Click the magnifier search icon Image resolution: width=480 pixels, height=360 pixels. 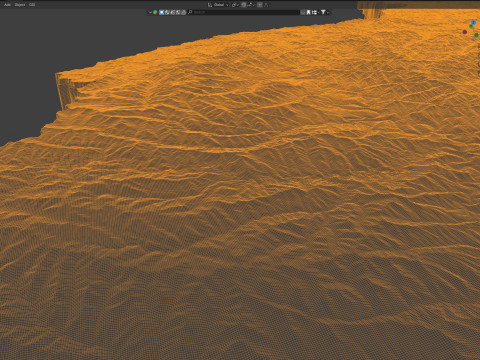point(190,12)
